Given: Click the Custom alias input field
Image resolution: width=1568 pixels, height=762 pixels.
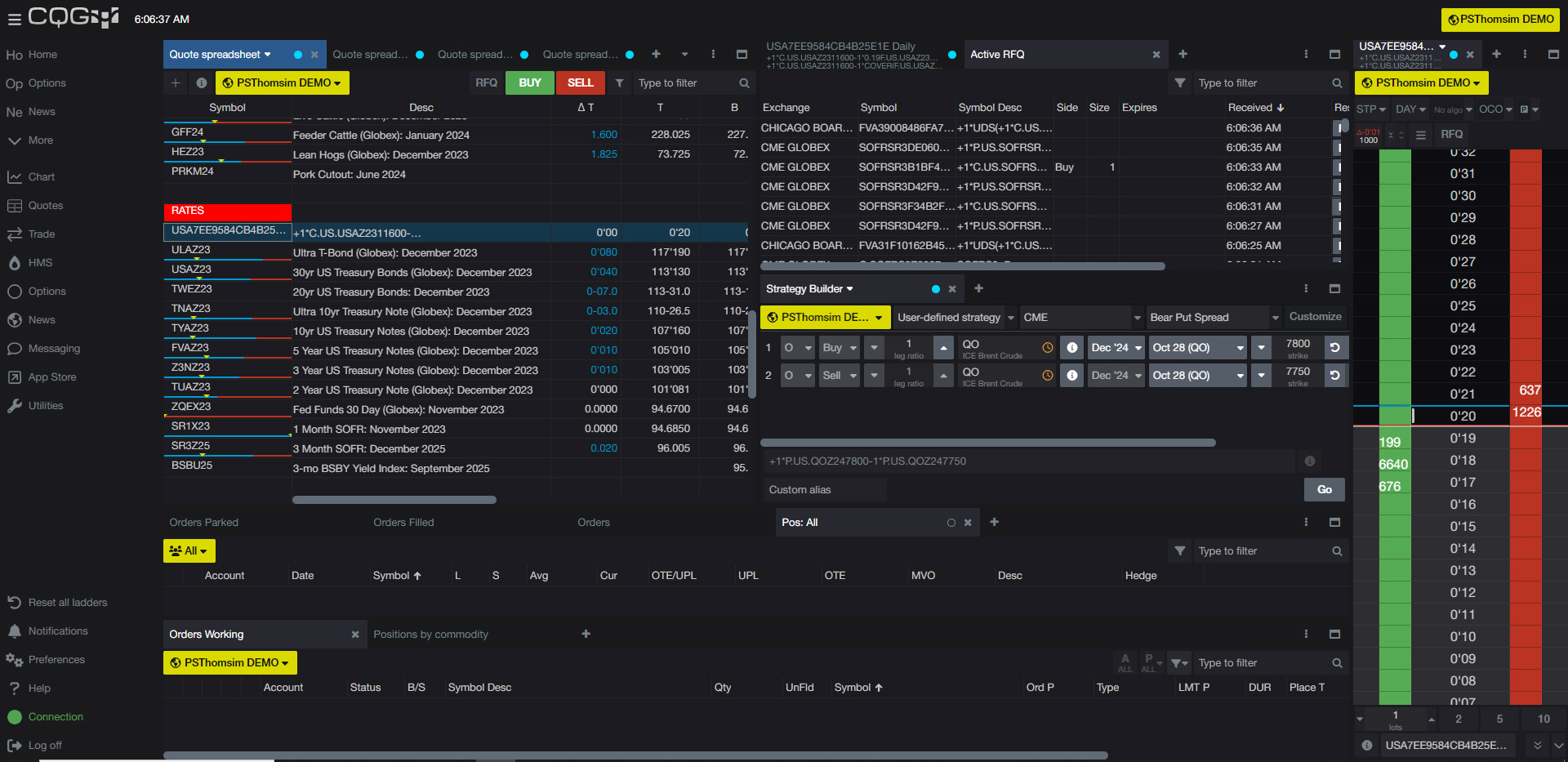Looking at the screenshot, I should (x=825, y=490).
